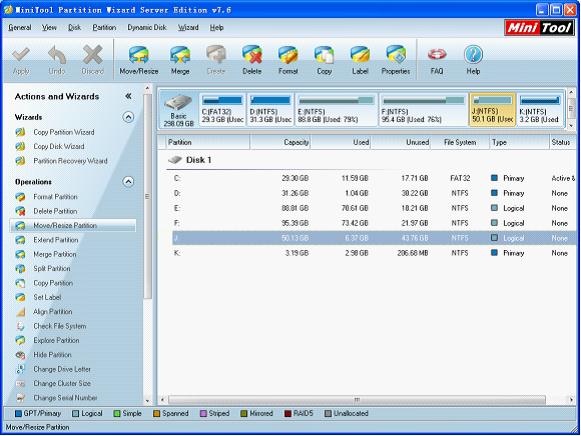Select the C:(FAT32) partition block in disk map
The width and height of the screenshot is (581, 436).
(x=222, y=110)
